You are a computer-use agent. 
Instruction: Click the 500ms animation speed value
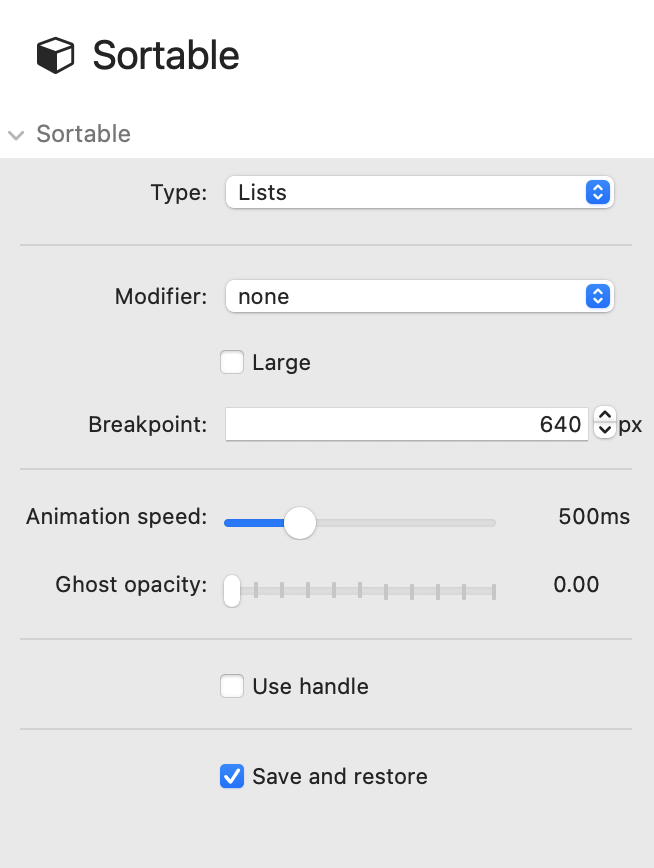click(594, 517)
